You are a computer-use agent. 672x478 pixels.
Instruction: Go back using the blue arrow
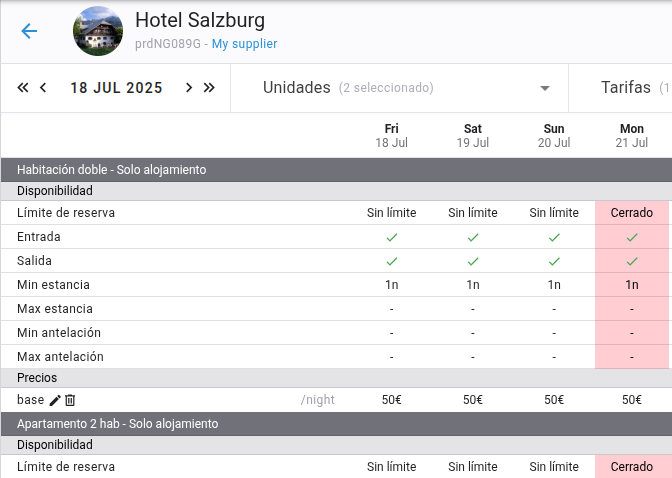29,31
